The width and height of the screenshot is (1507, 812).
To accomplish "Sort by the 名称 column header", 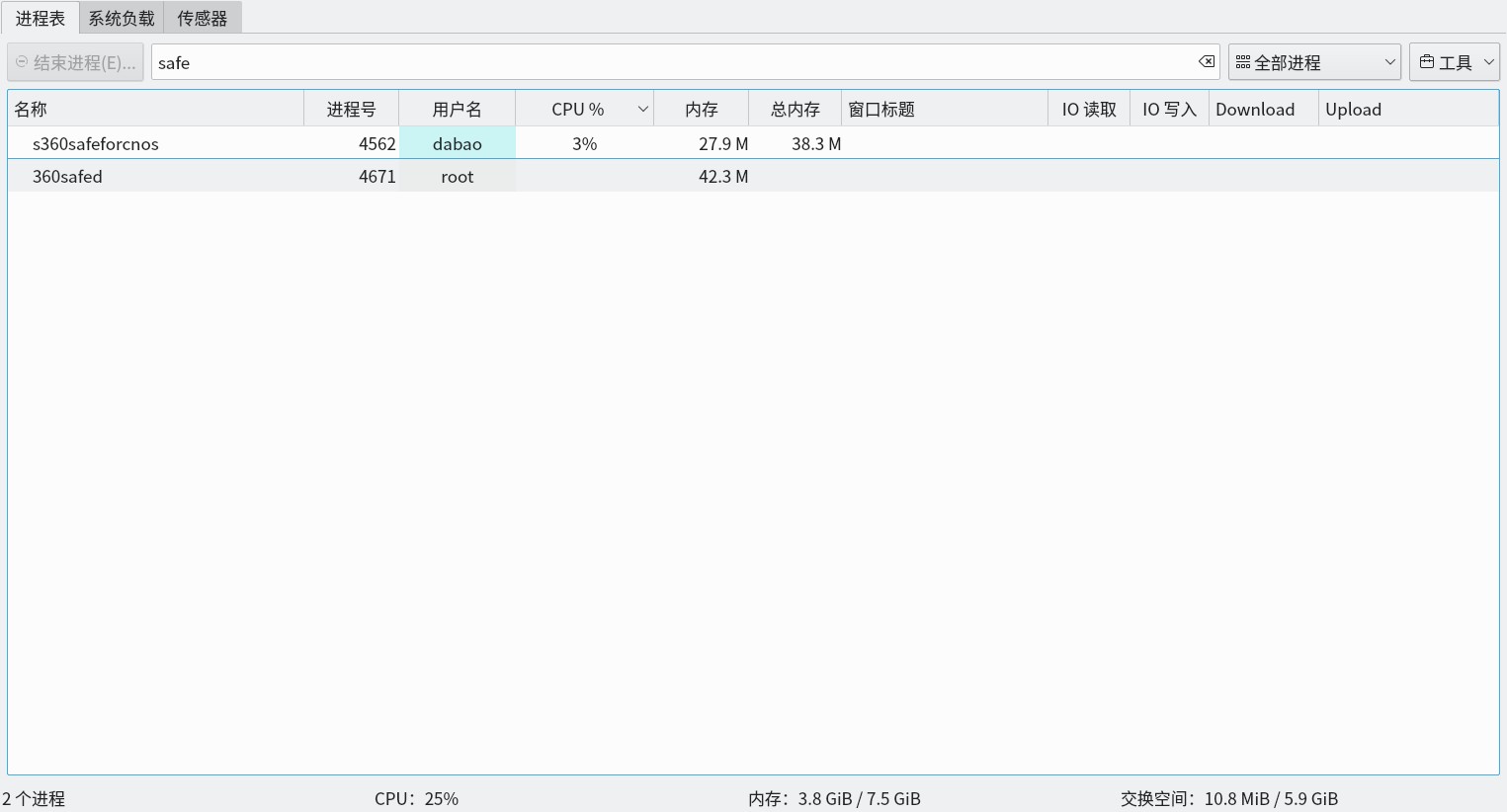I will tap(155, 110).
